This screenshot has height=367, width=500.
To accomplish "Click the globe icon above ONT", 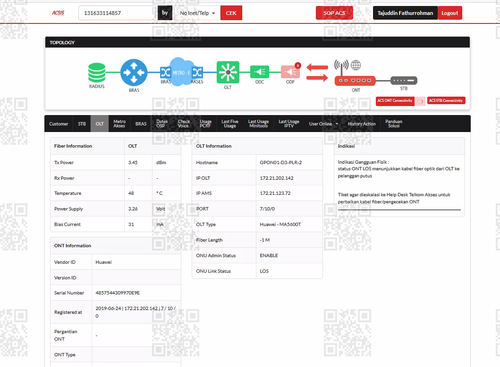I will 356,65.
